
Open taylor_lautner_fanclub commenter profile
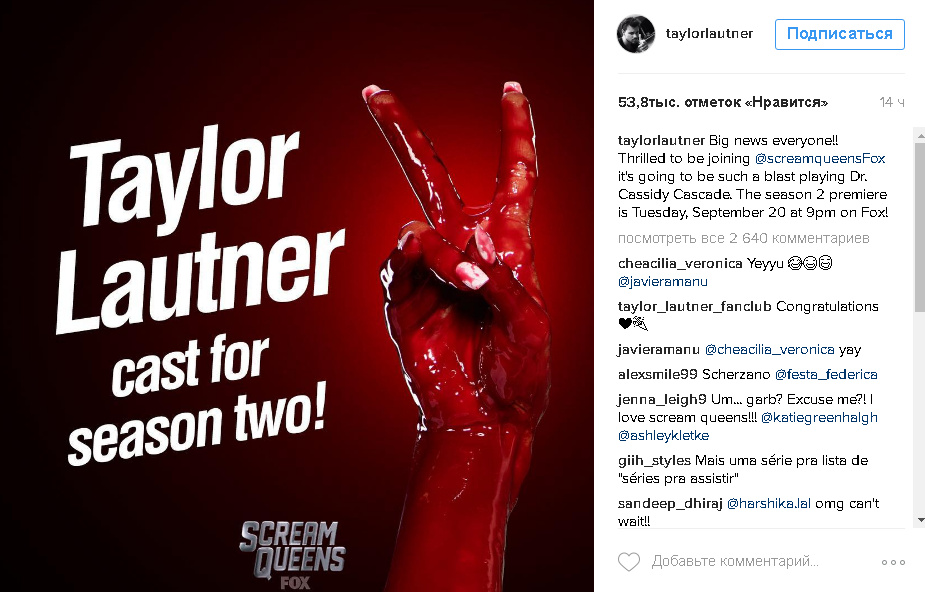click(x=694, y=307)
